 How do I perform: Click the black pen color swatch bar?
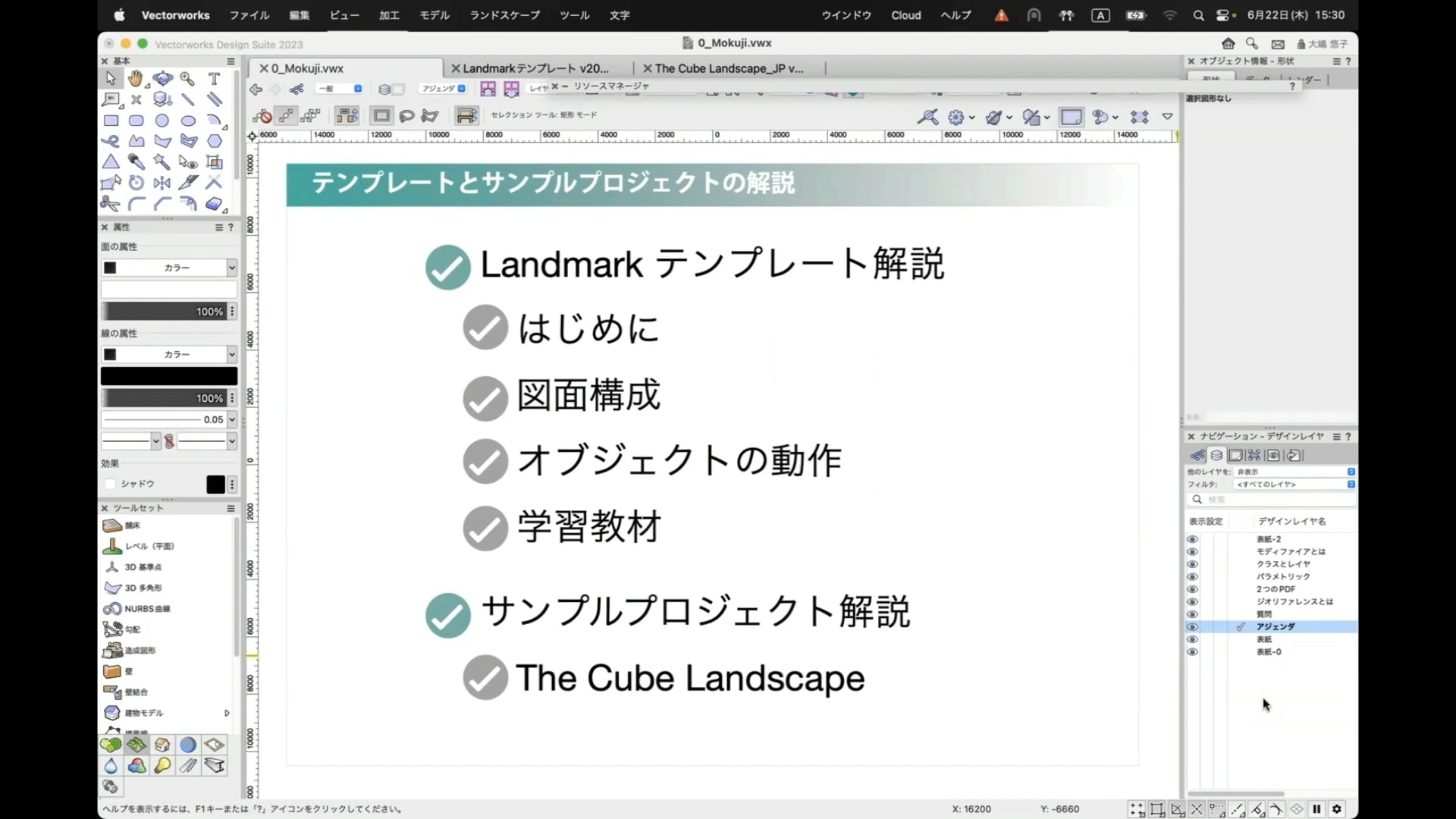point(169,376)
